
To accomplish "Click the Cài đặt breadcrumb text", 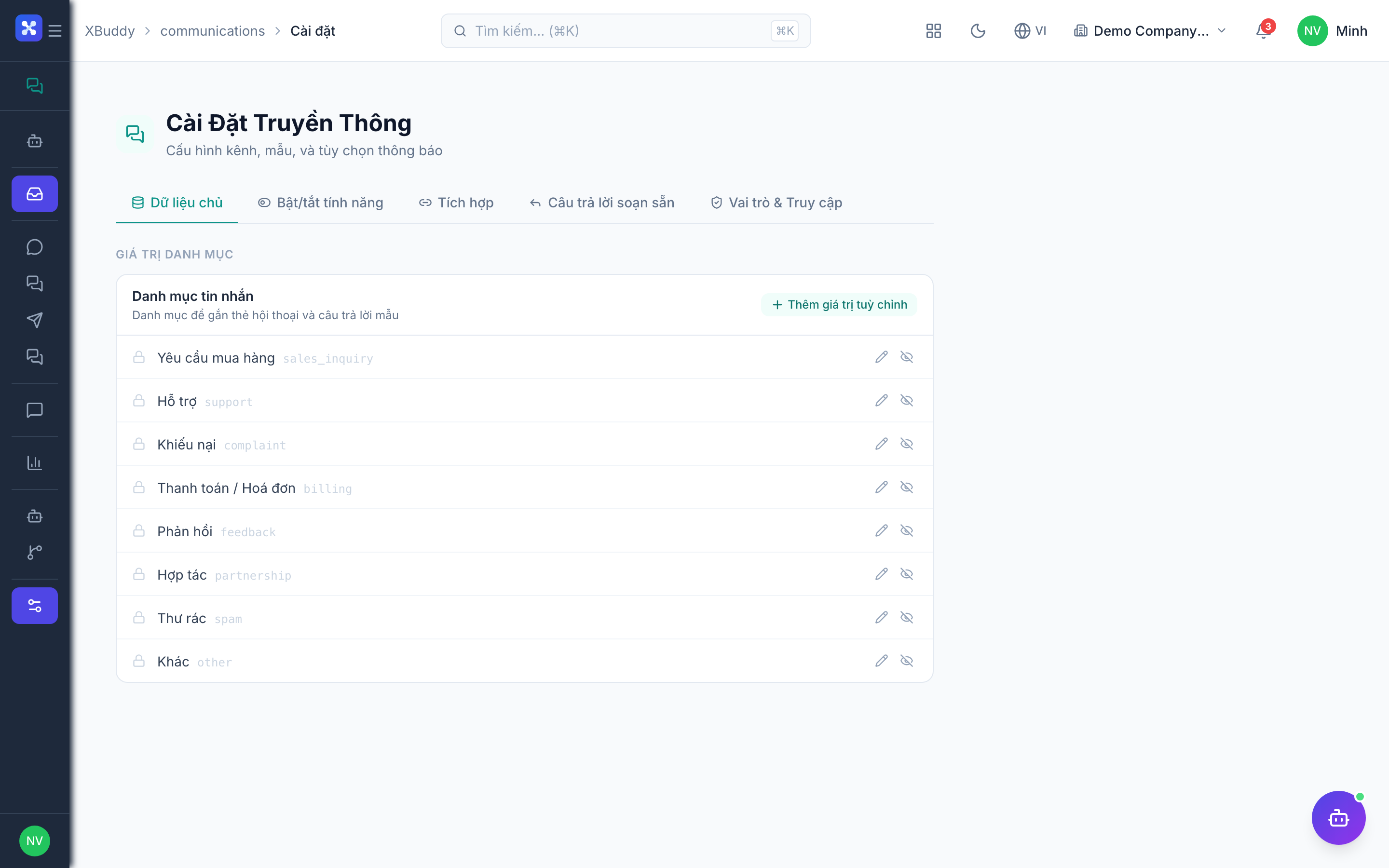I will 313,30.
